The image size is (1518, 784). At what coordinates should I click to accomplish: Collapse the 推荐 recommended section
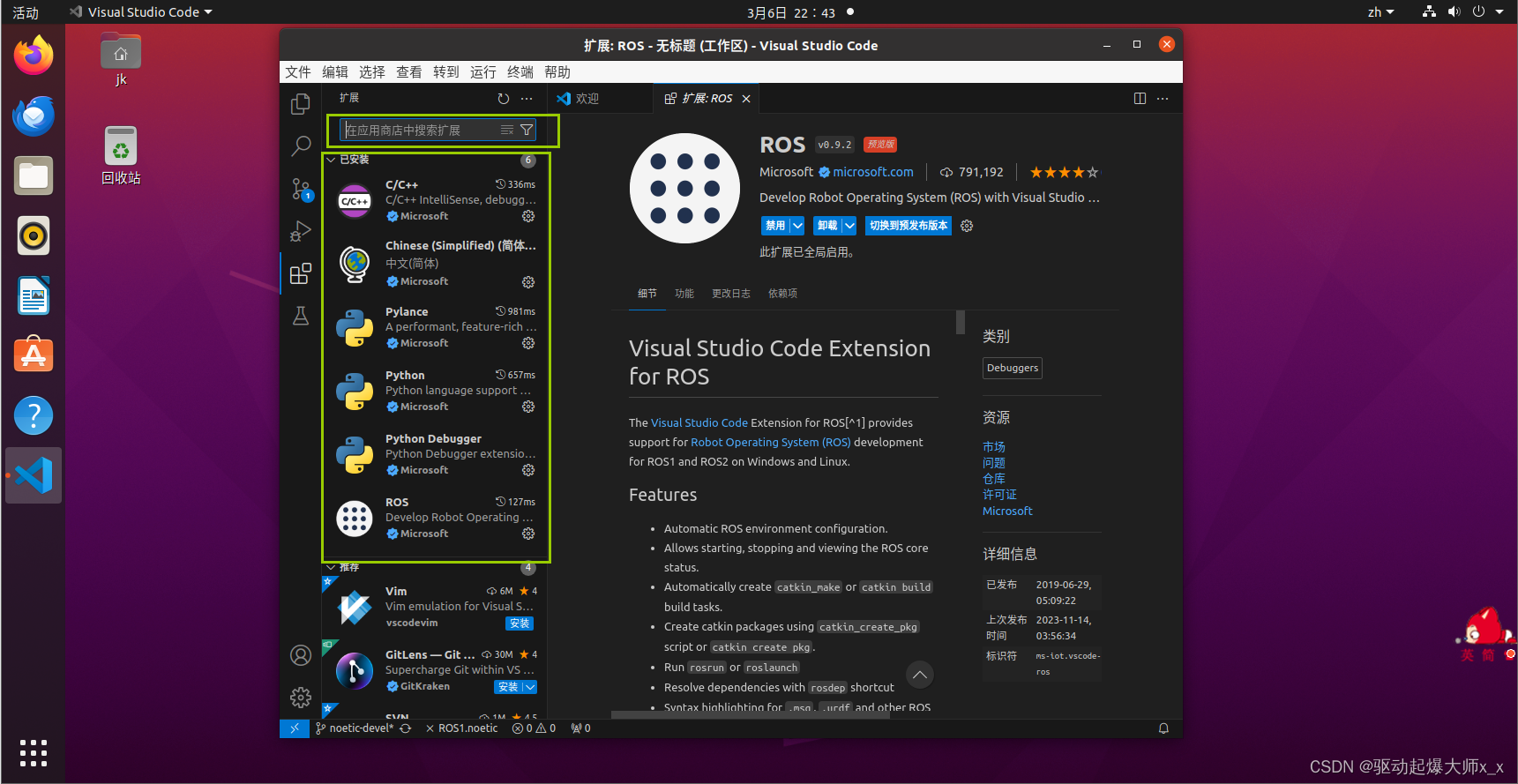point(332,567)
